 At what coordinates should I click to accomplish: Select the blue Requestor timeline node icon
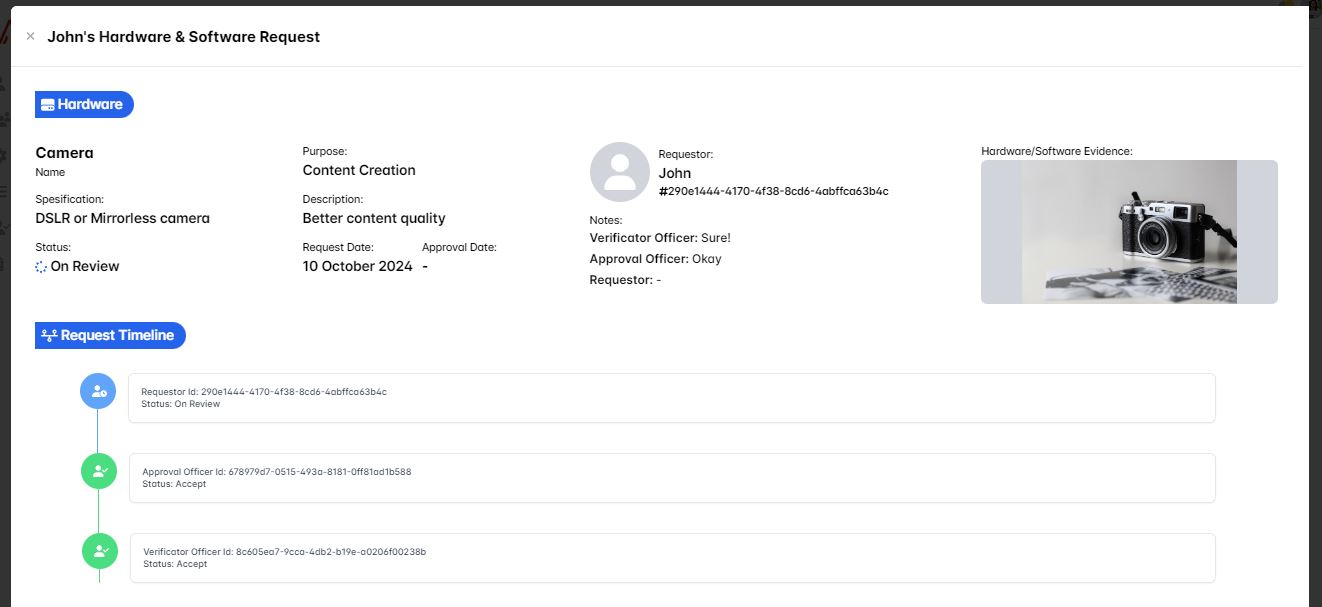[x=98, y=391]
